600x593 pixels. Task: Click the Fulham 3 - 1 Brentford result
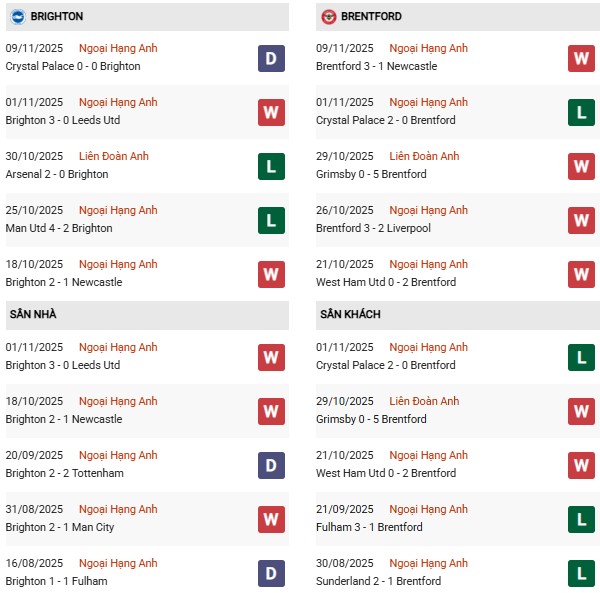[x=369, y=527]
